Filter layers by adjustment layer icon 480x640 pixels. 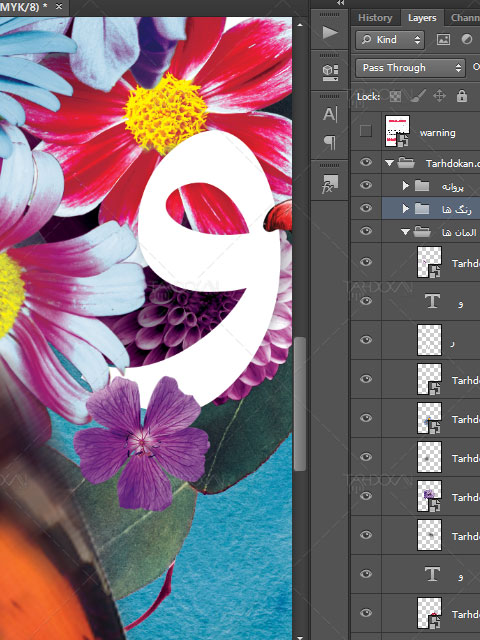[x=467, y=40]
